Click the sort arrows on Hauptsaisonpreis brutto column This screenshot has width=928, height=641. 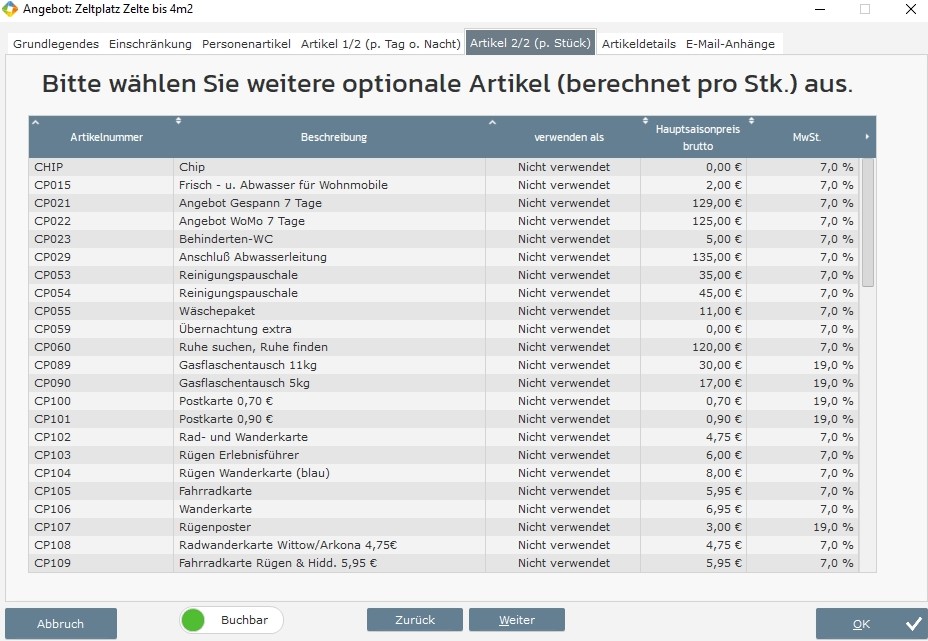pos(645,121)
